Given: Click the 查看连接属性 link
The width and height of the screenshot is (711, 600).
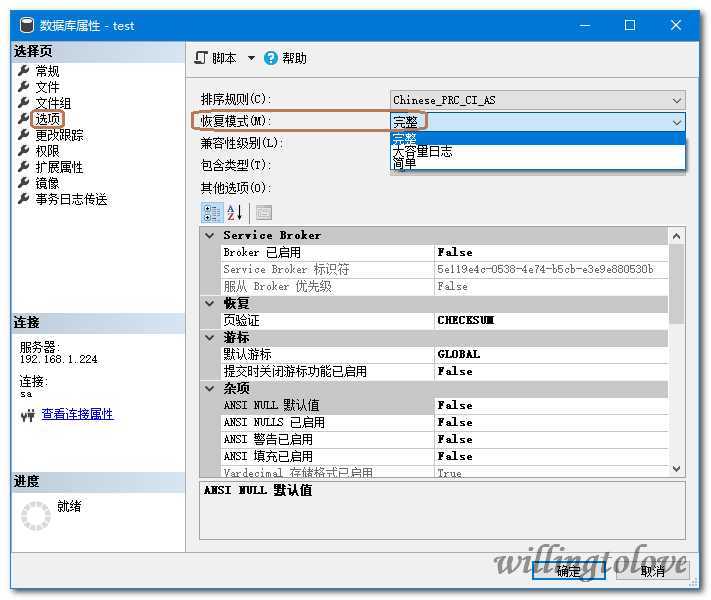Looking at the screenshot, I should [78, 414].
